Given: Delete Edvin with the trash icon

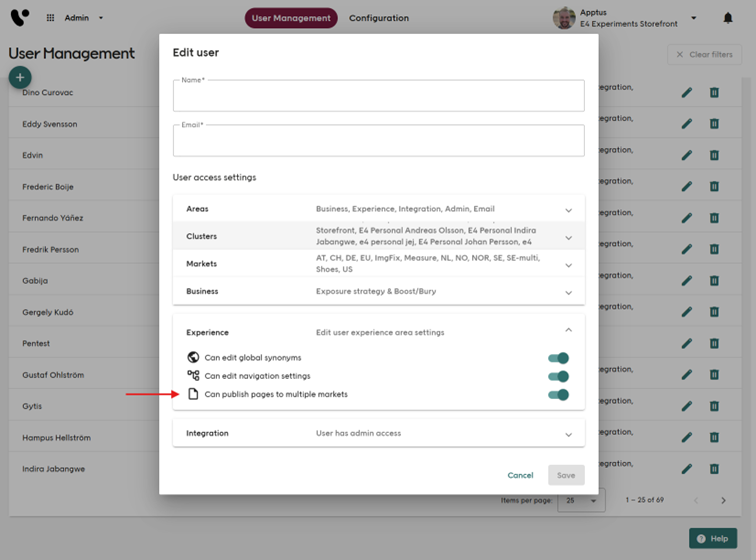Looking at the screenshot, I should pyautogui.click(x=715, y=155).
